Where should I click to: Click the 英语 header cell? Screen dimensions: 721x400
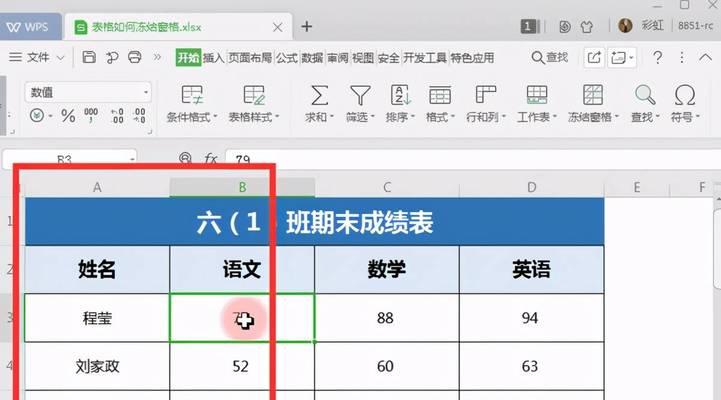pos(532,269)
